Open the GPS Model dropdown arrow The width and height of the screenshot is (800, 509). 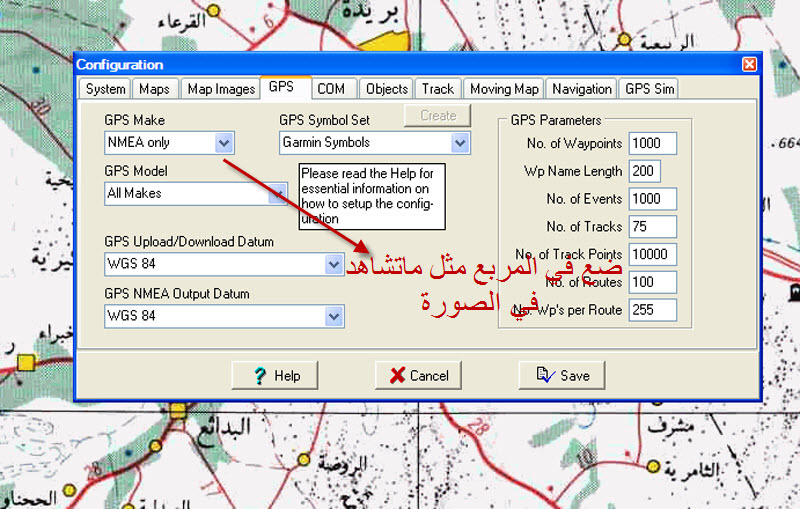pyautogui.click(x=278, y=193)
